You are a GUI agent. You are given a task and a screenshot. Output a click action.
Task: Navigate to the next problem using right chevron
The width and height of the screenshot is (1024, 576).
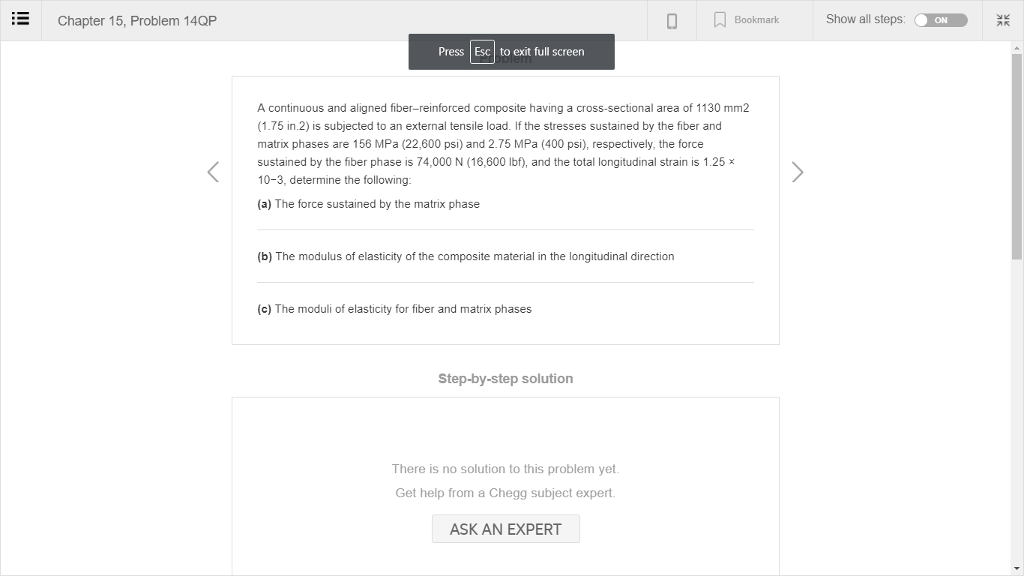pyautogui.click(x=797, y=171)
